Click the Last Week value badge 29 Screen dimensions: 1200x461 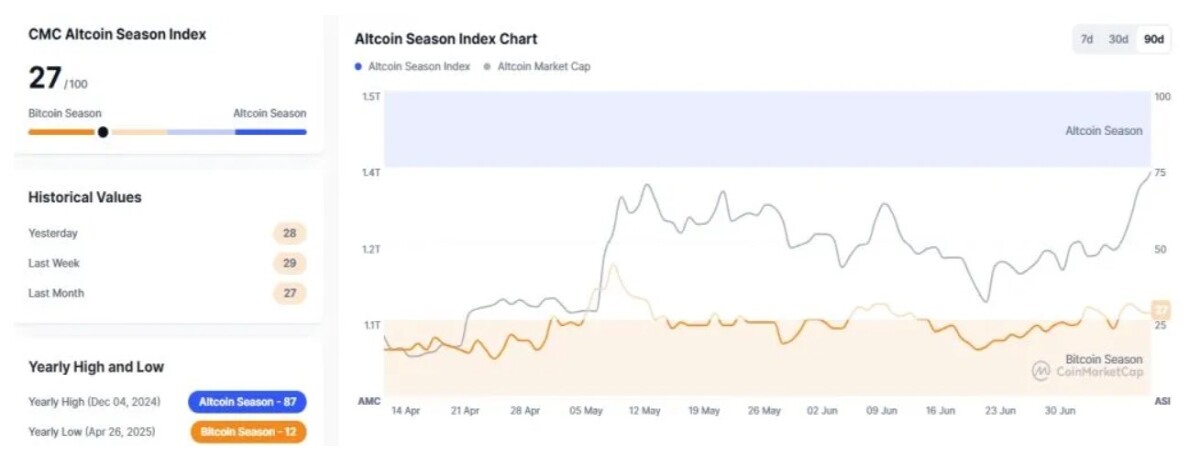coord(290,263)
